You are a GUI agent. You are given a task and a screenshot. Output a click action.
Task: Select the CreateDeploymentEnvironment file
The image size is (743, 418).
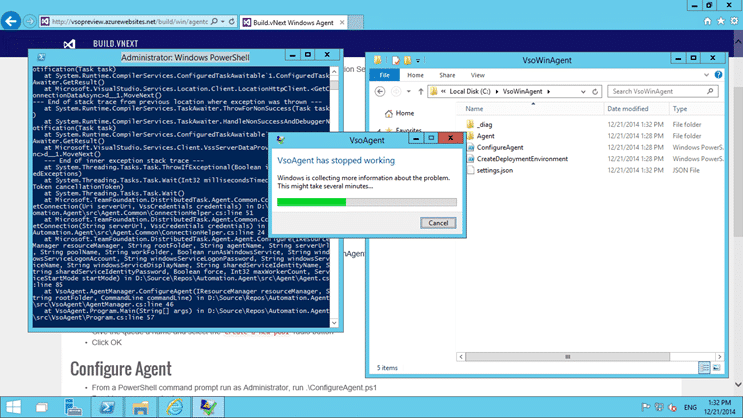tap(522, 159)
